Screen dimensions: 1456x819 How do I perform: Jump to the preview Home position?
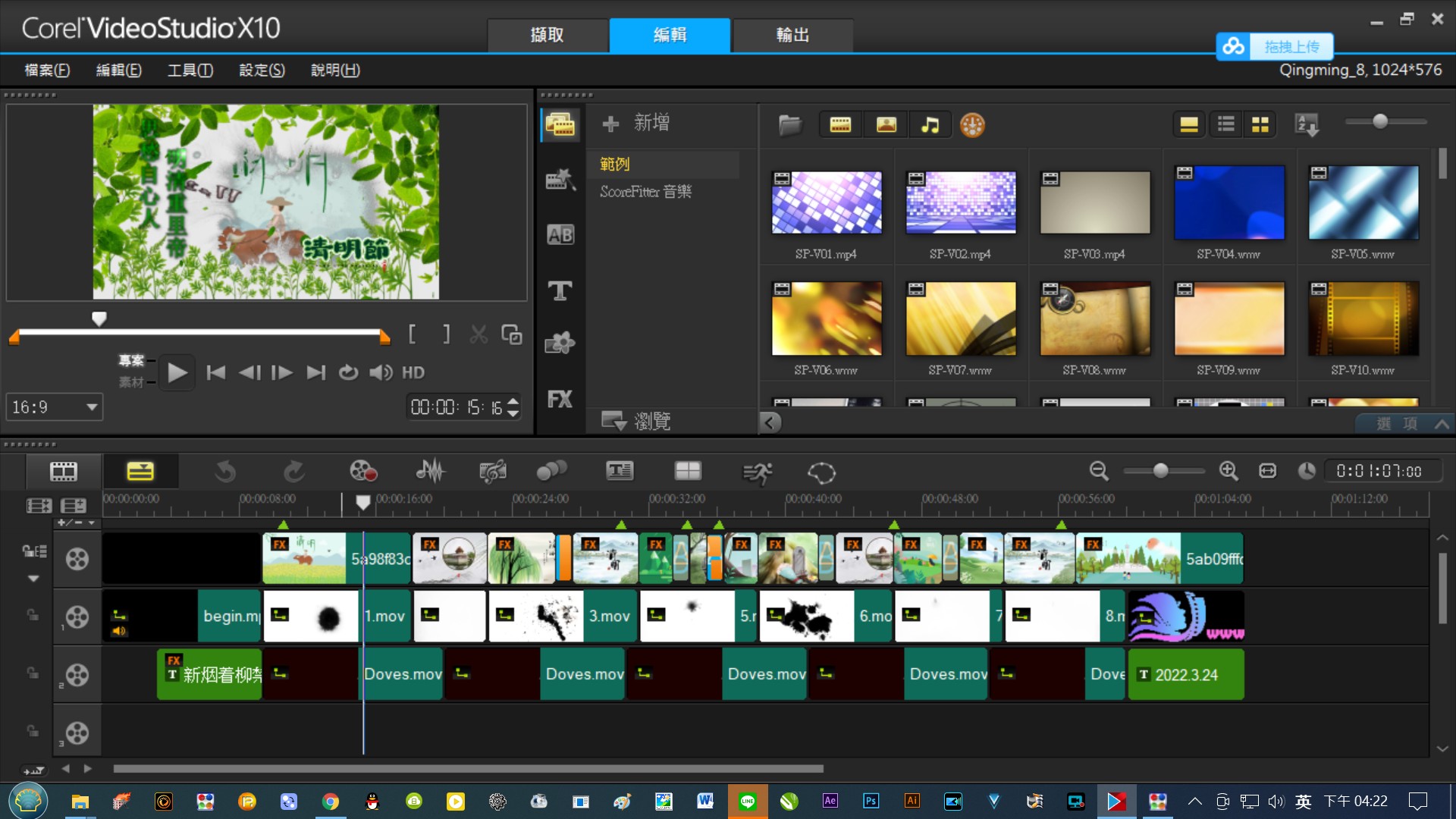pos(216,372)
